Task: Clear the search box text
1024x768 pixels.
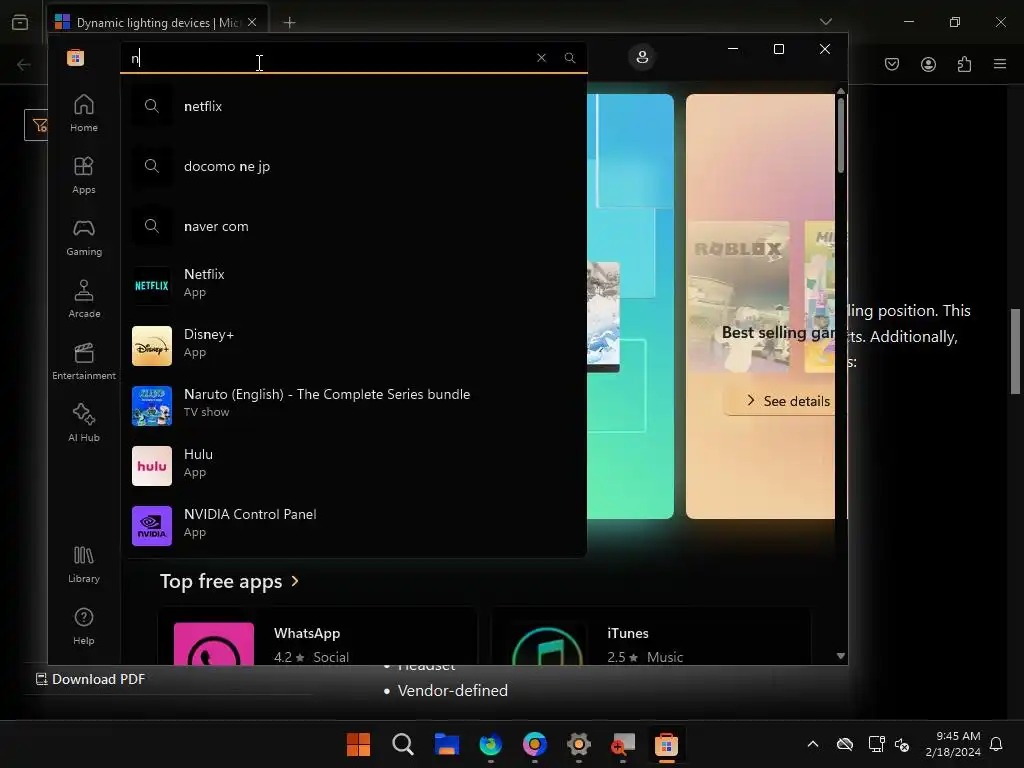Action: [x=541, y=57]
